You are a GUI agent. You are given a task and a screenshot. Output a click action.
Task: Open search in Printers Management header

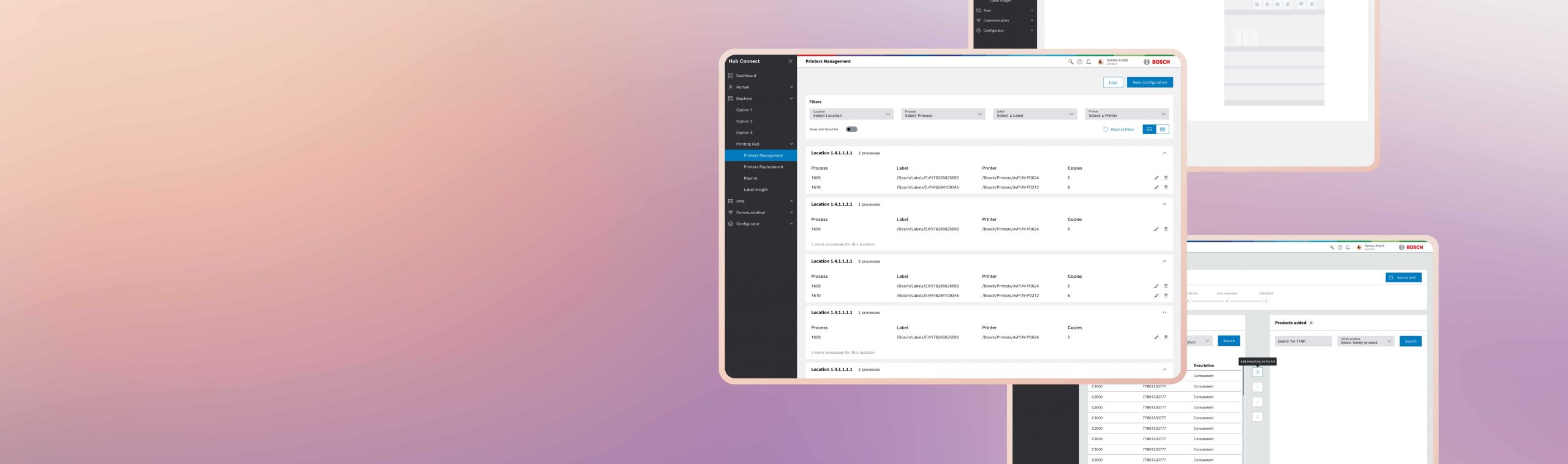(x=1071, y=62)
